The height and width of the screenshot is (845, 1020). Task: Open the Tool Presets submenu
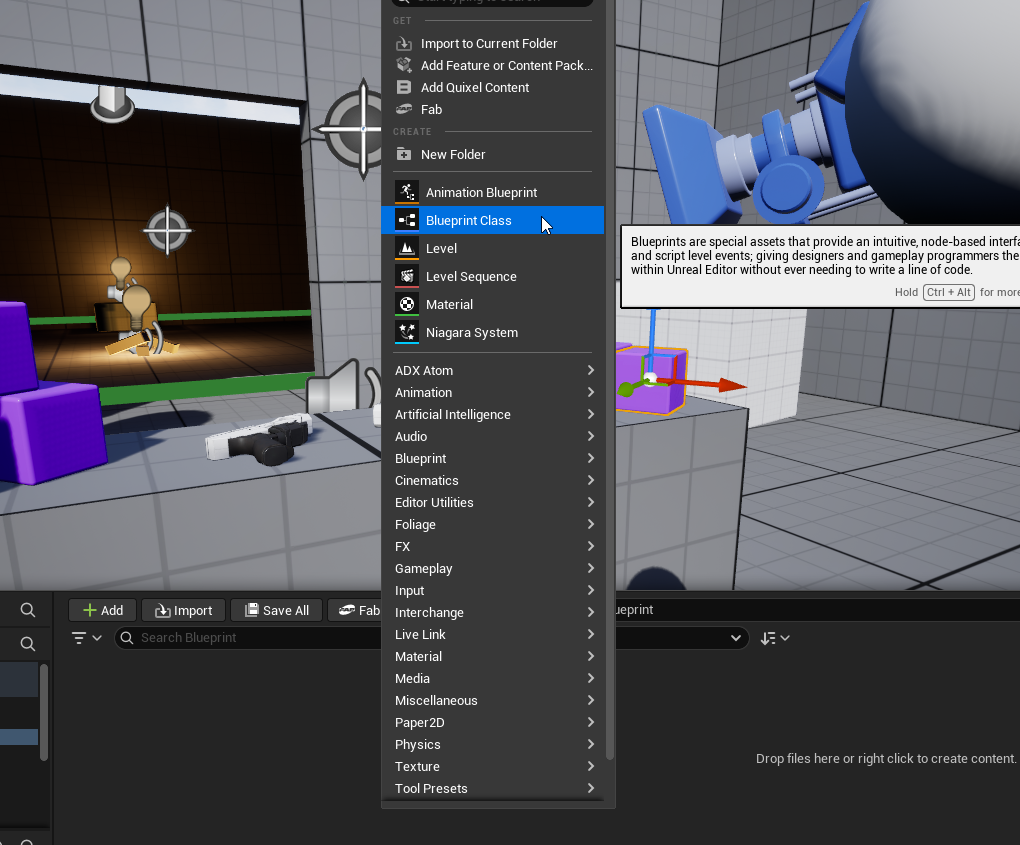coord(494,788)
